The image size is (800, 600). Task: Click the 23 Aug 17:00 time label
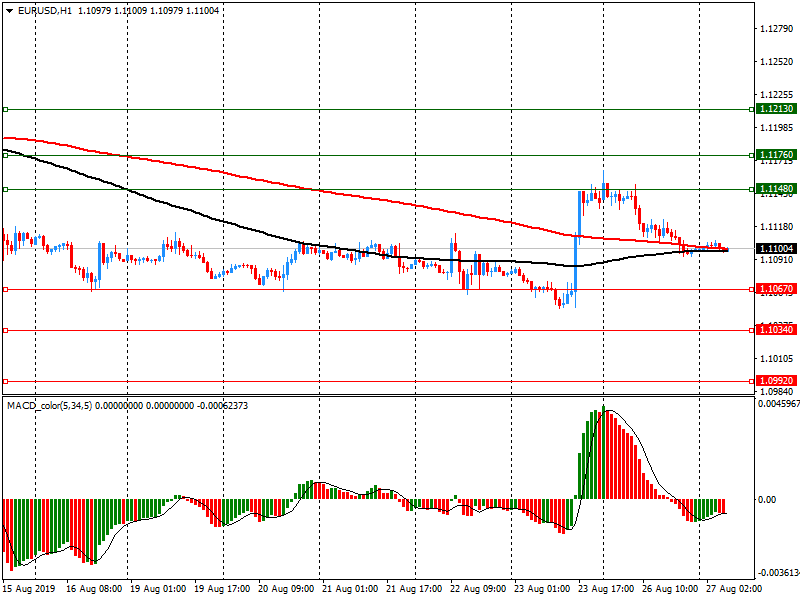click(606, 589)
